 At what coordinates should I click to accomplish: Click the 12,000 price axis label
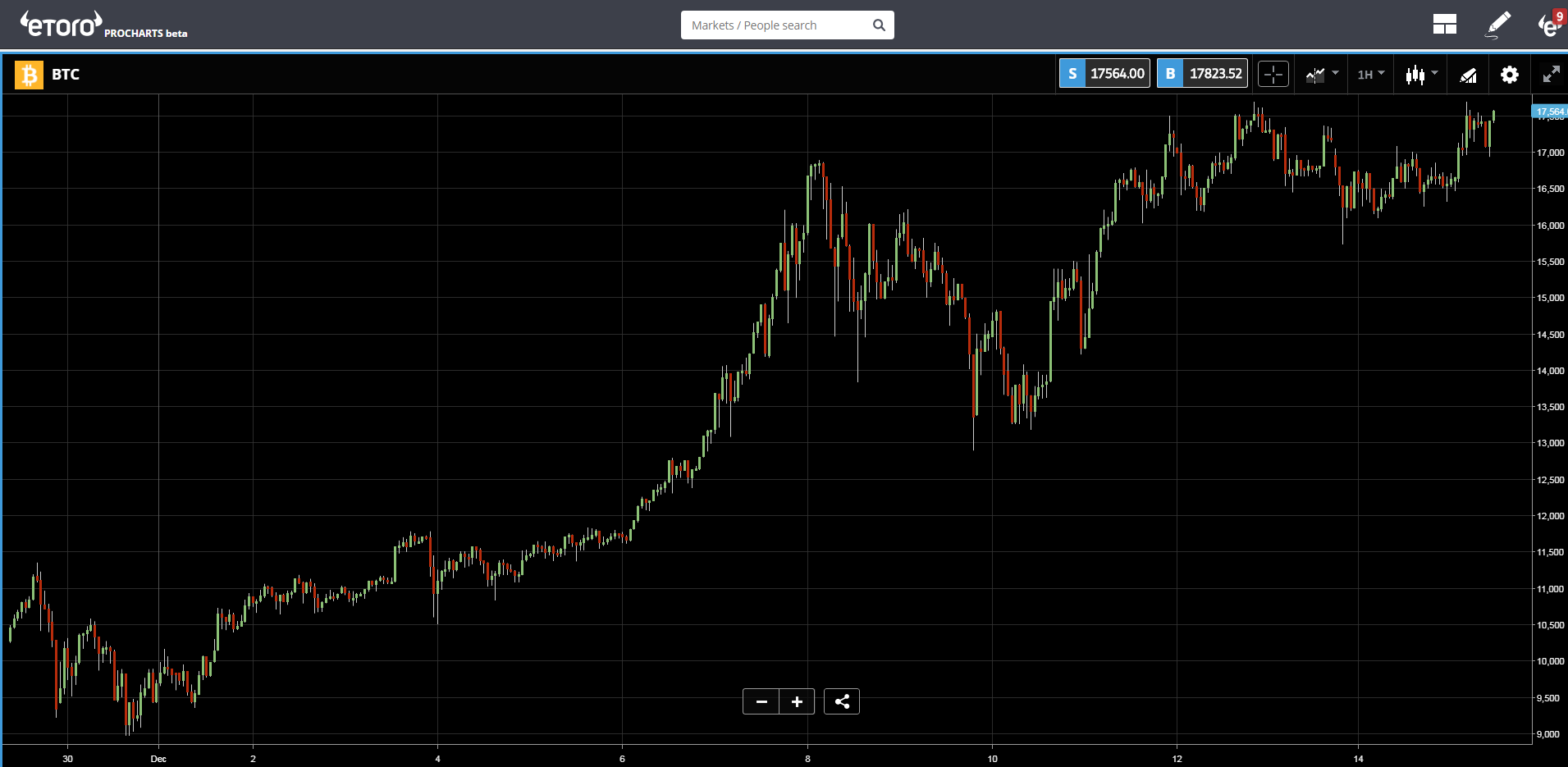[1550, 516]
